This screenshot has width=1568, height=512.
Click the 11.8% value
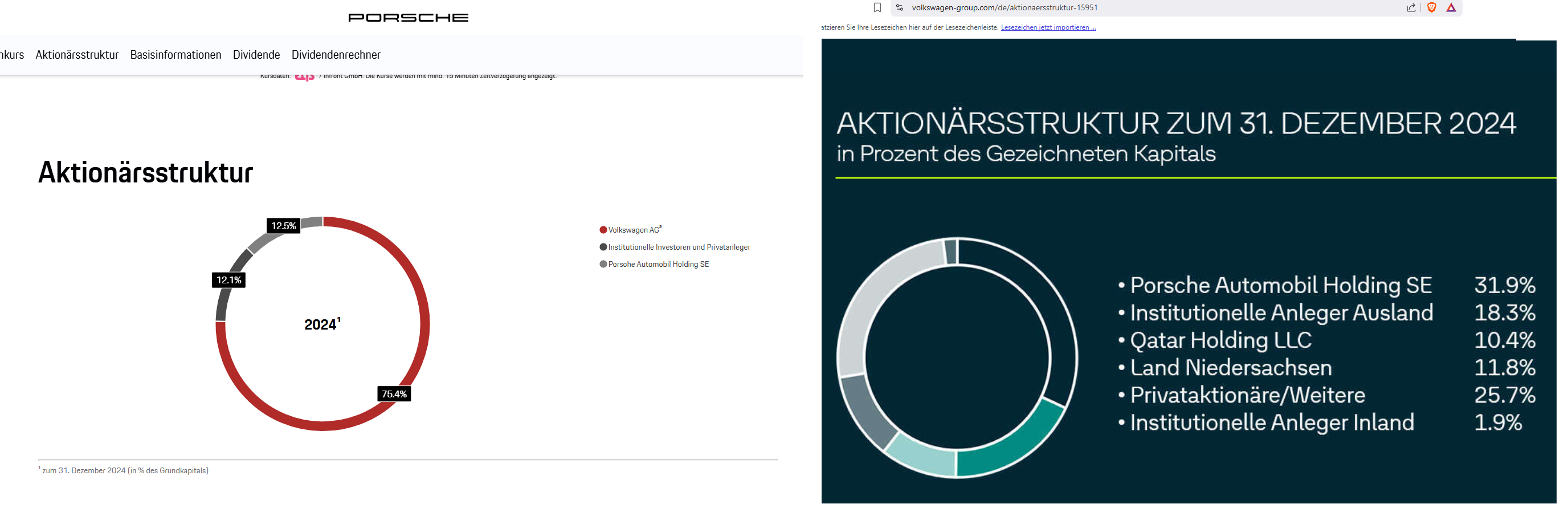[1505, 367]
